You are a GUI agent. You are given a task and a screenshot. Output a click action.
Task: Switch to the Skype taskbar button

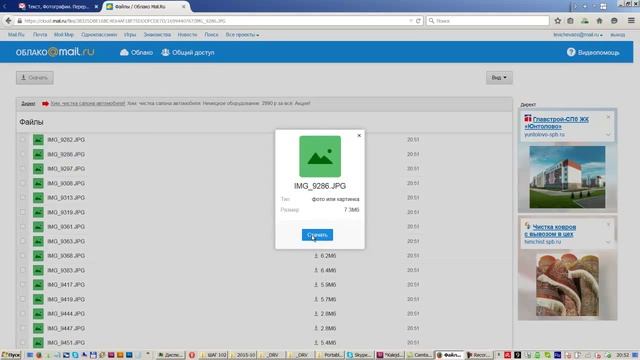point(359,355)
